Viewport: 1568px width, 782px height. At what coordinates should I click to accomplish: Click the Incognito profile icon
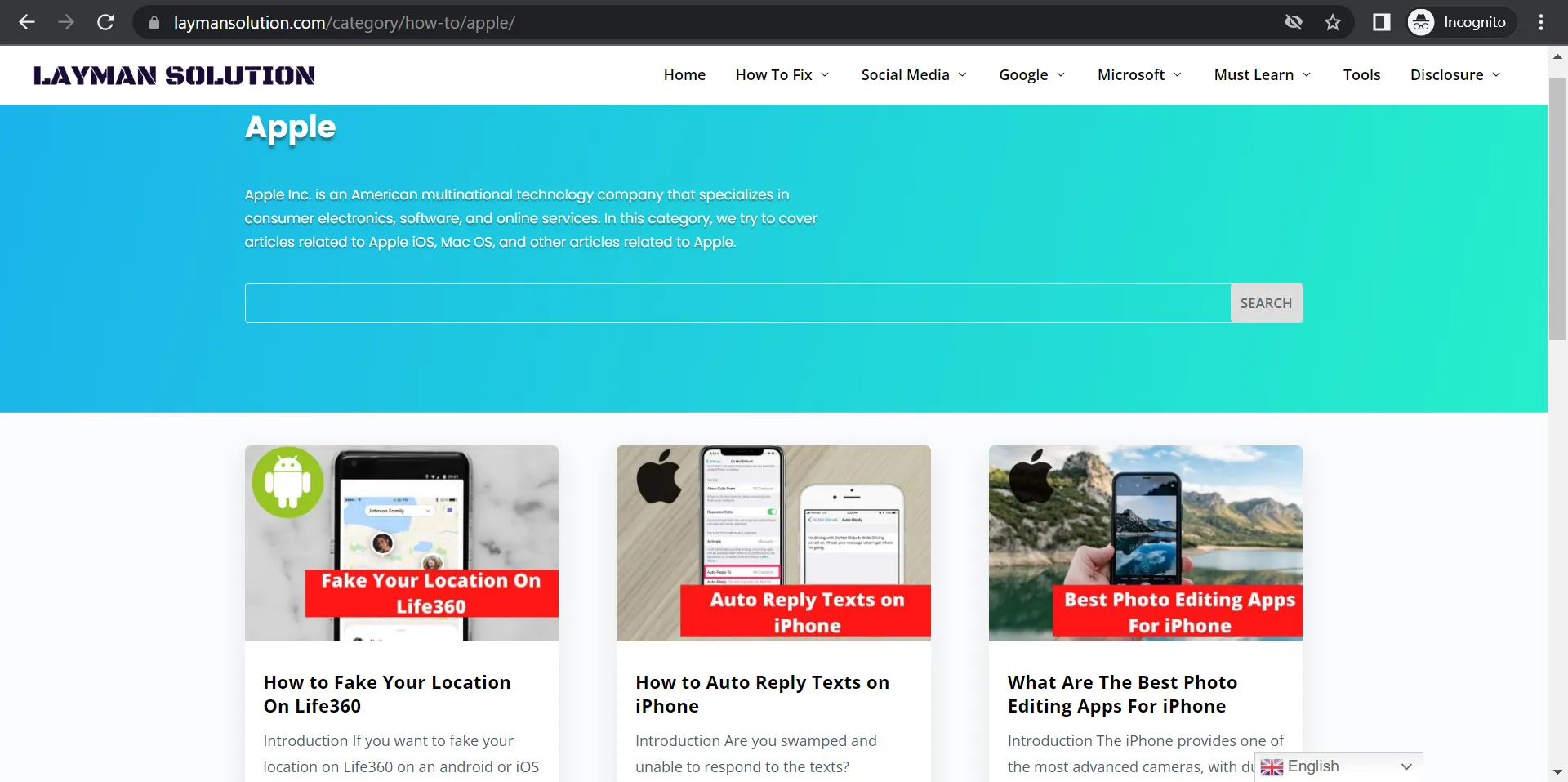(1421, 22)
